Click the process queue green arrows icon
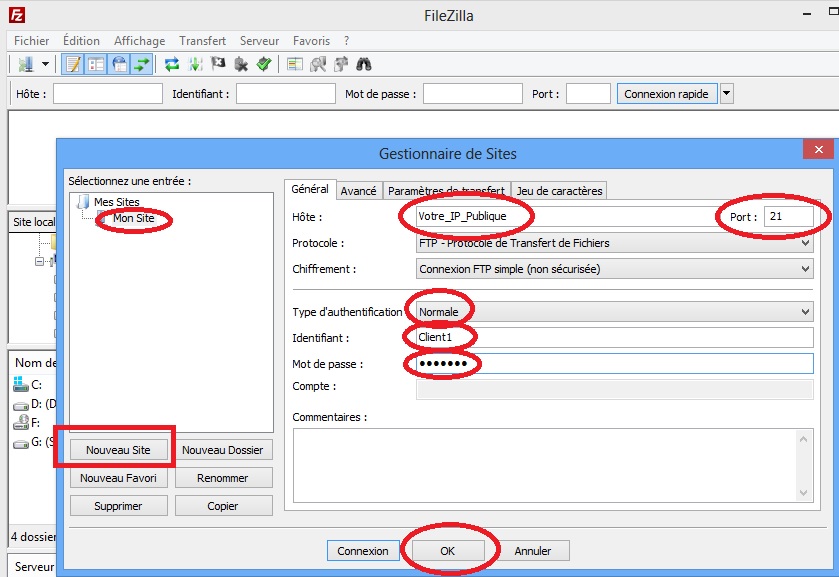Screen dimensions: 839x577 coord(195,65)
